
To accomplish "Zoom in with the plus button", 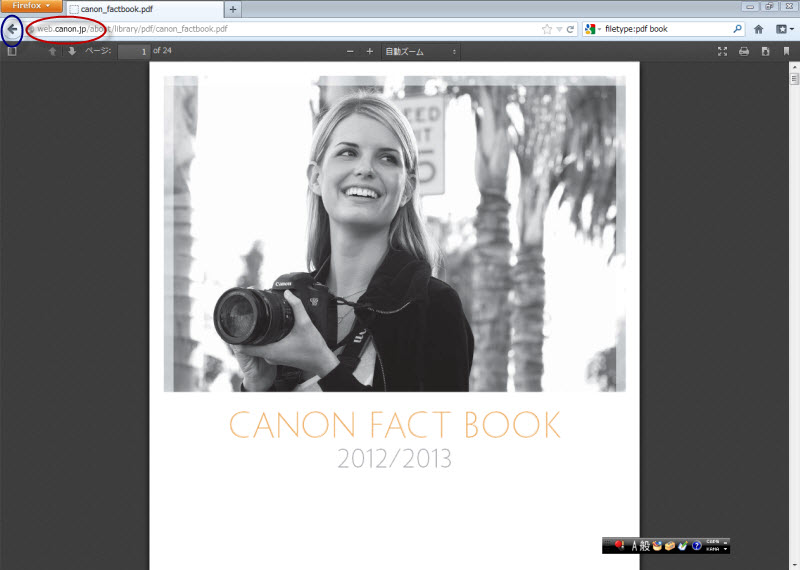I will coord(369,51).
